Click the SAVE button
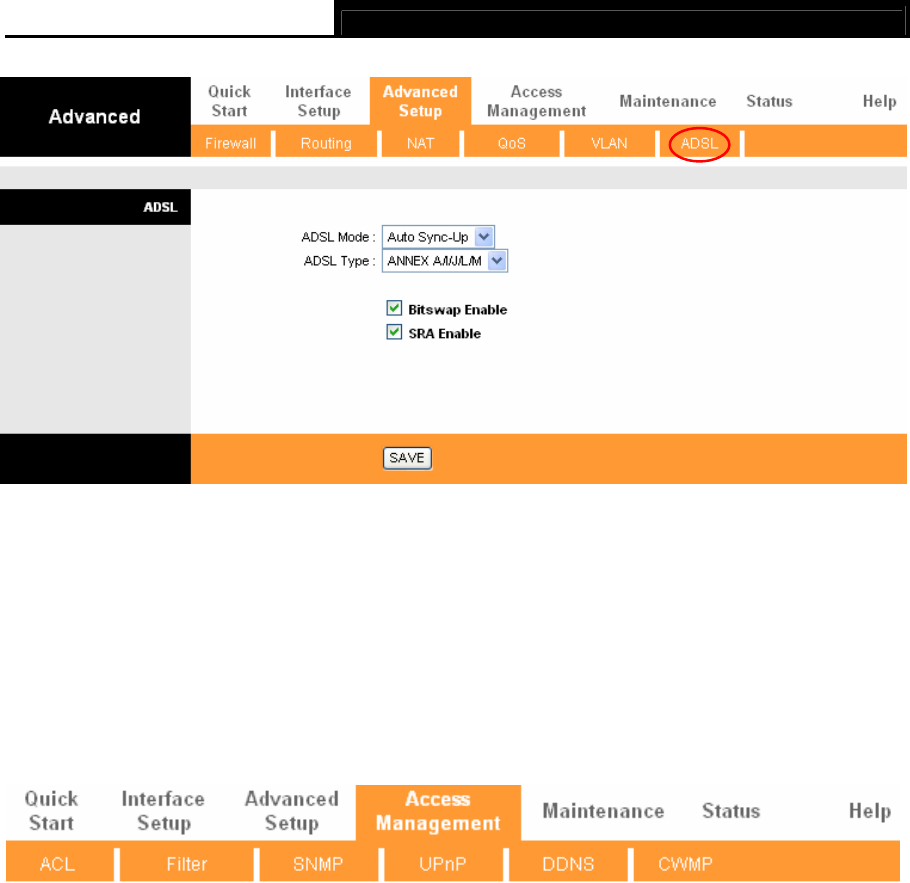Viewport: 910px width, 883px height. (407, 458)
